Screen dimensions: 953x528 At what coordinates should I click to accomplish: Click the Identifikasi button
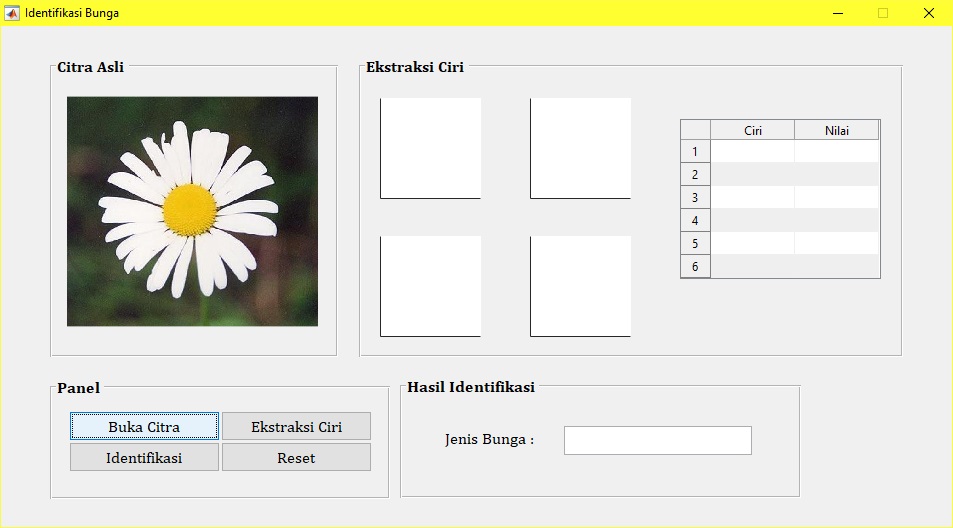pyautogui.click(x=144, y=458)
